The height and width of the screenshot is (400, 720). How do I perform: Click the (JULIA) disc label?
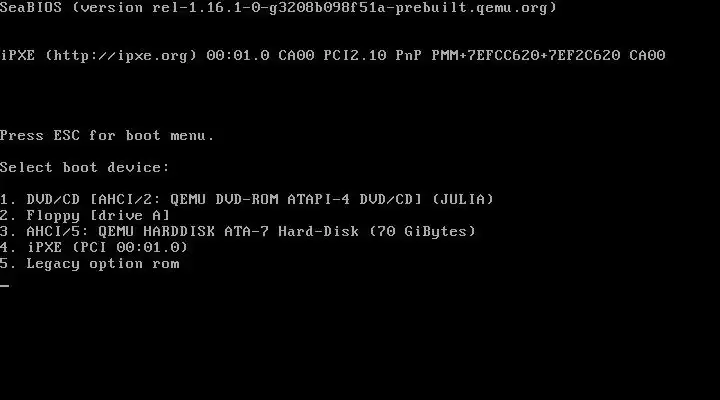point(463,199)
